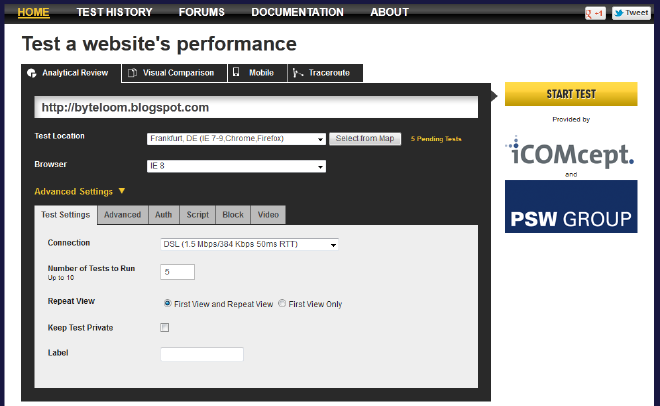Viewport: 660px width, 406px height.
Task: Select the Script sub-tab
Action: pyautogui.click(x=198, y=215)
